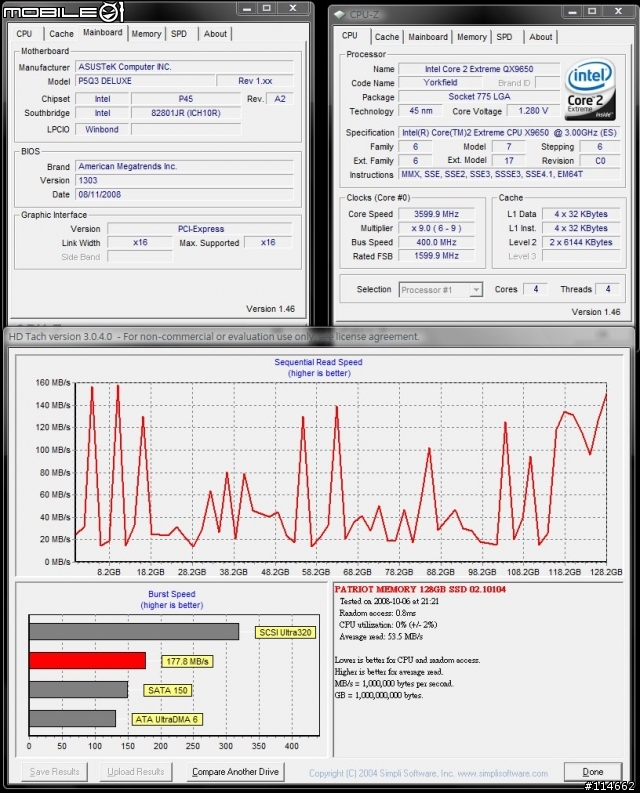640x794 pixels.
Task: Open the Cache tab in left CPU-Z window
Action: [x=61, y=34]
